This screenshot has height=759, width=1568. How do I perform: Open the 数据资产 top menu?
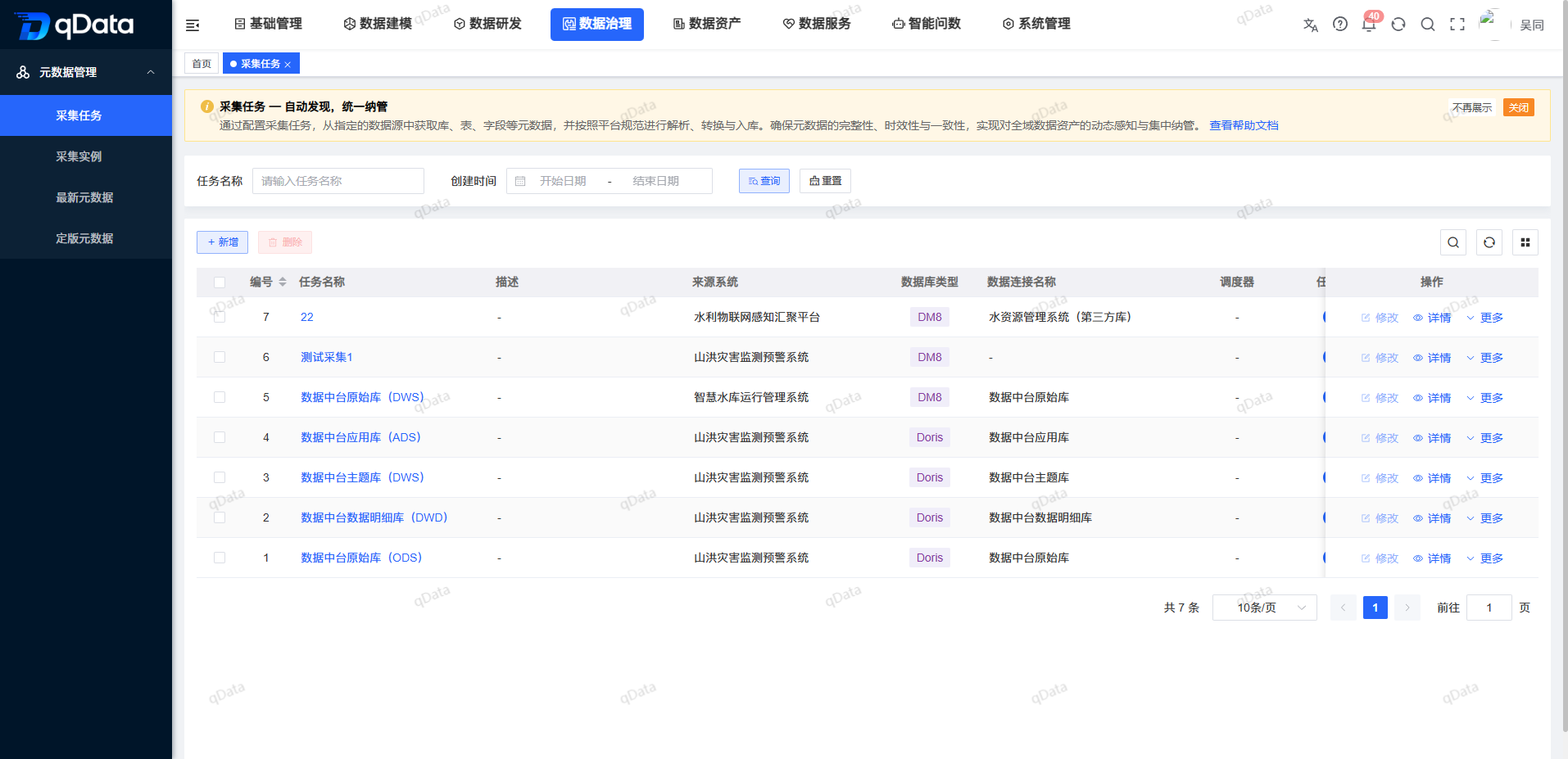[x=707, y=24]
